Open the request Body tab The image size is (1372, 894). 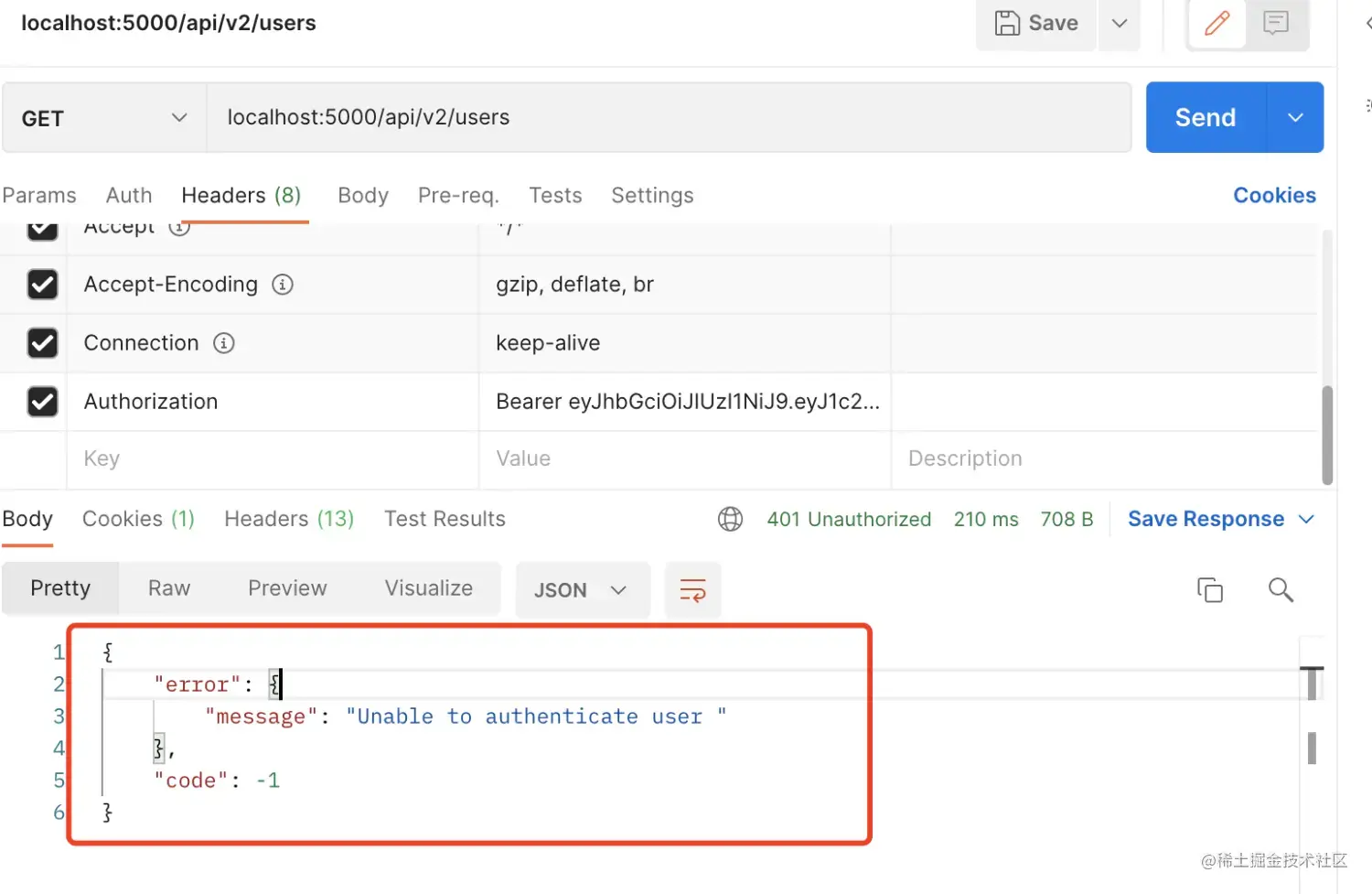pyautogui.click(x=363, y=196)
